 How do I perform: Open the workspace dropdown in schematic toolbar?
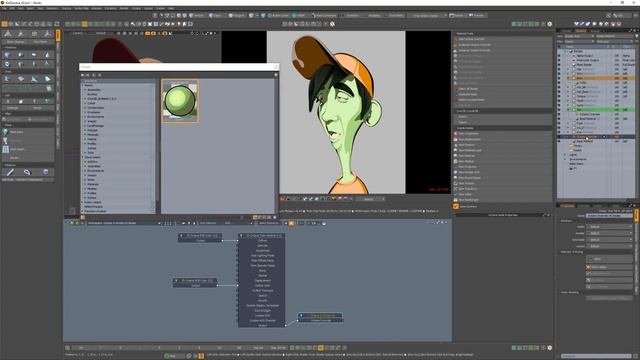tap(123, 223)
